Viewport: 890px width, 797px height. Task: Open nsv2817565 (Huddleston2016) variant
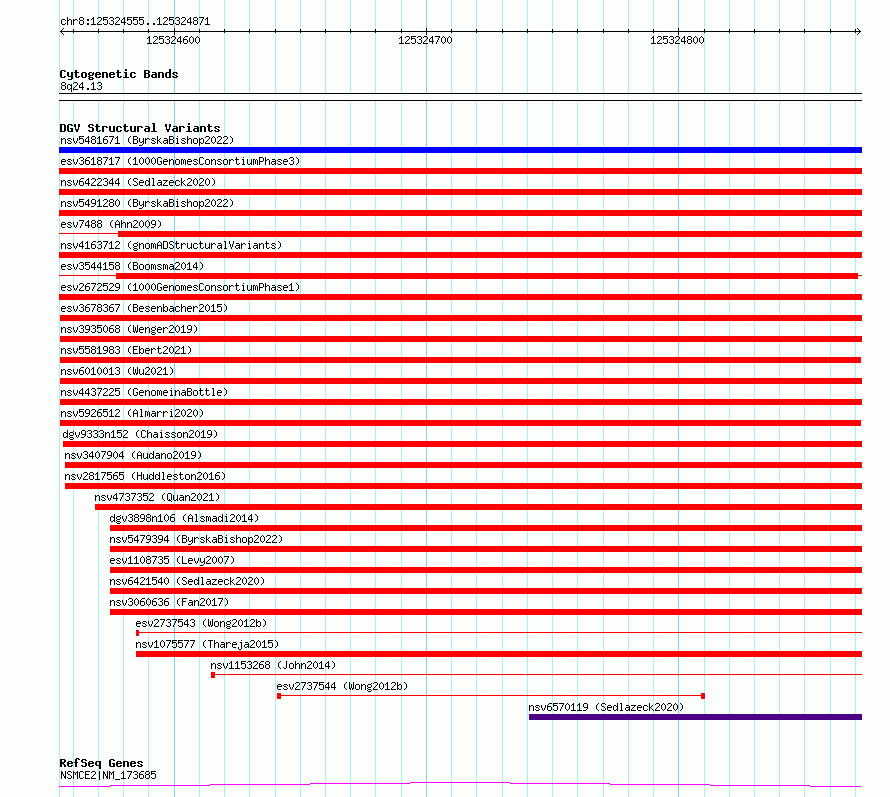[145, 476]
